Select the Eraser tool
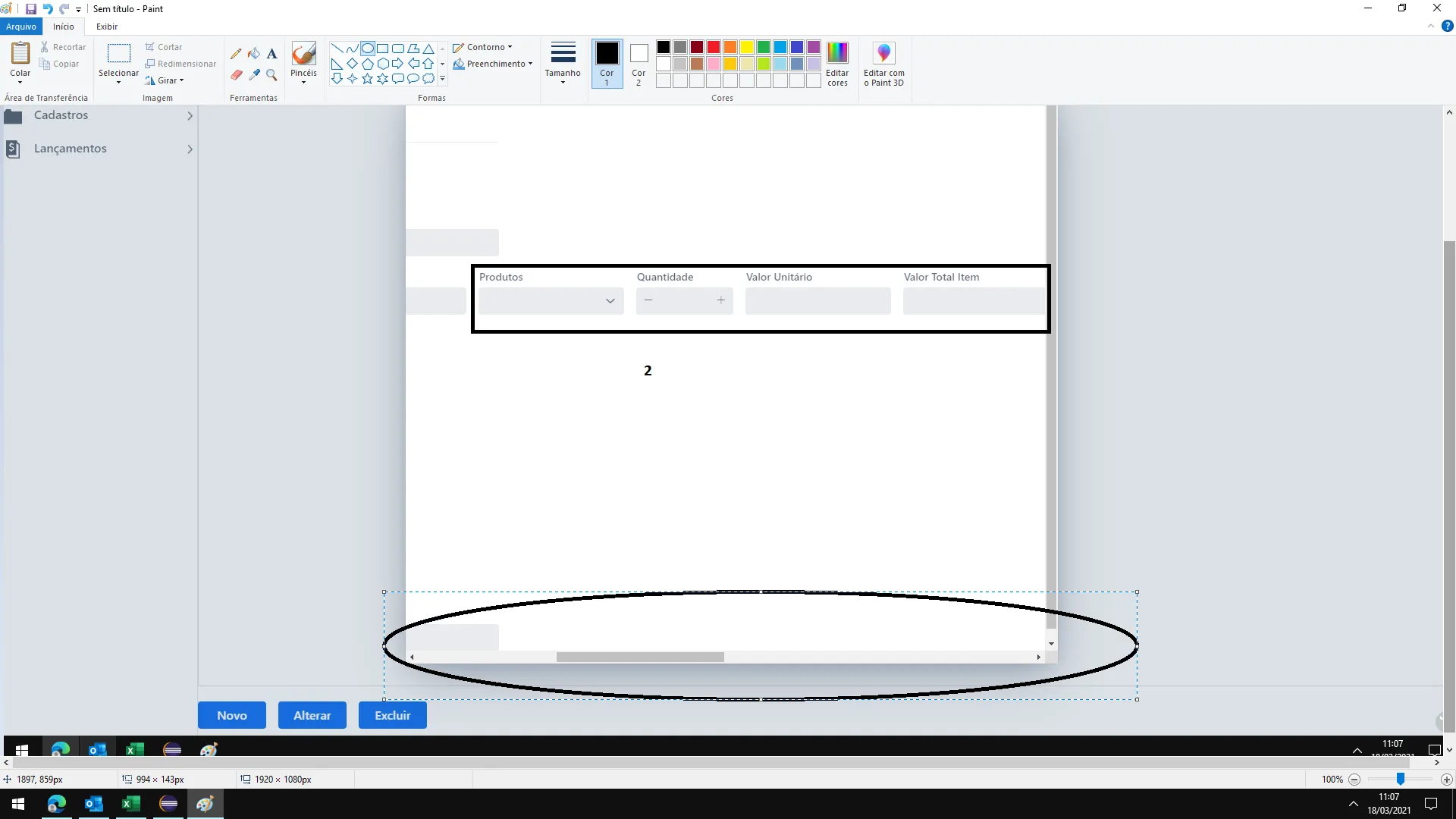The image size is (1456, 819). point(236,75)
